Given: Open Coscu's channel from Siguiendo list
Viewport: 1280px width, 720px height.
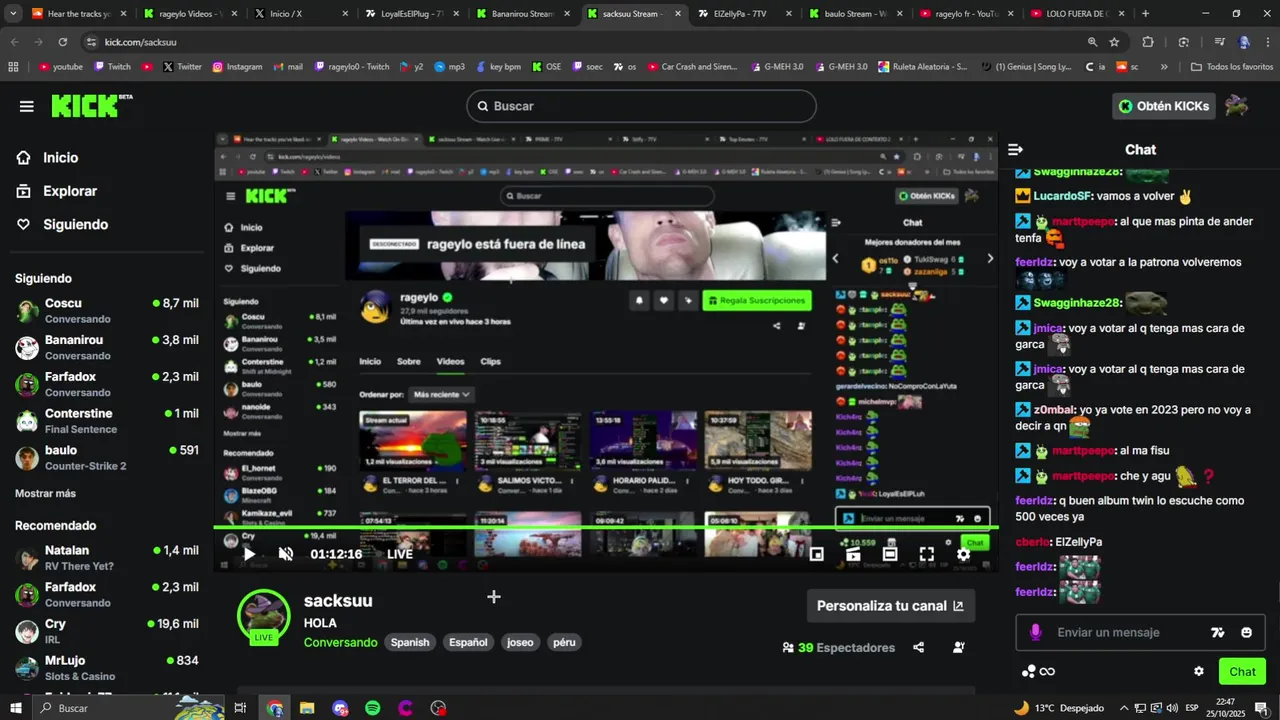Looking at the screenshot, I should pyautogui.click(x=107, y=311).
